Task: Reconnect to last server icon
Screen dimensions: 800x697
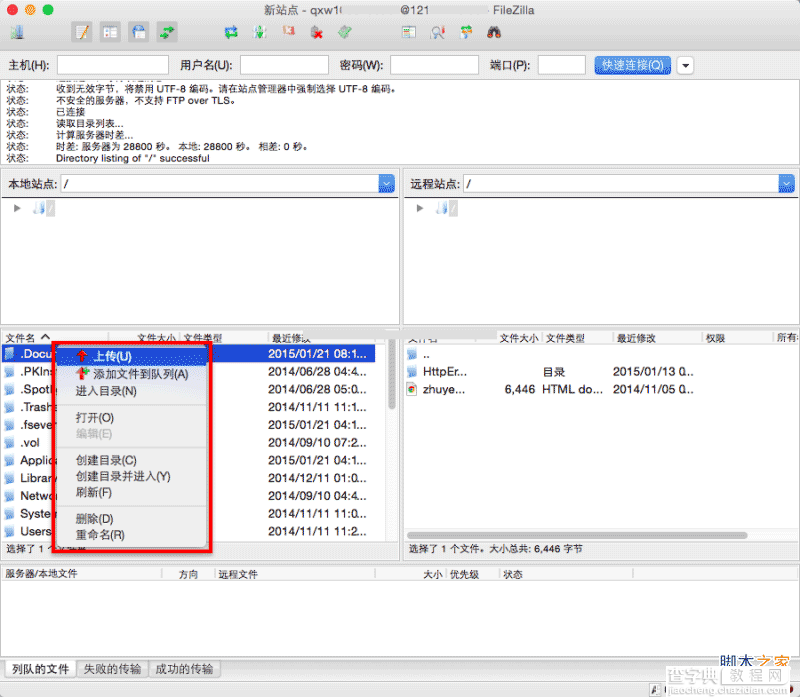Action: pyautogui.click(x=345, y=33)
